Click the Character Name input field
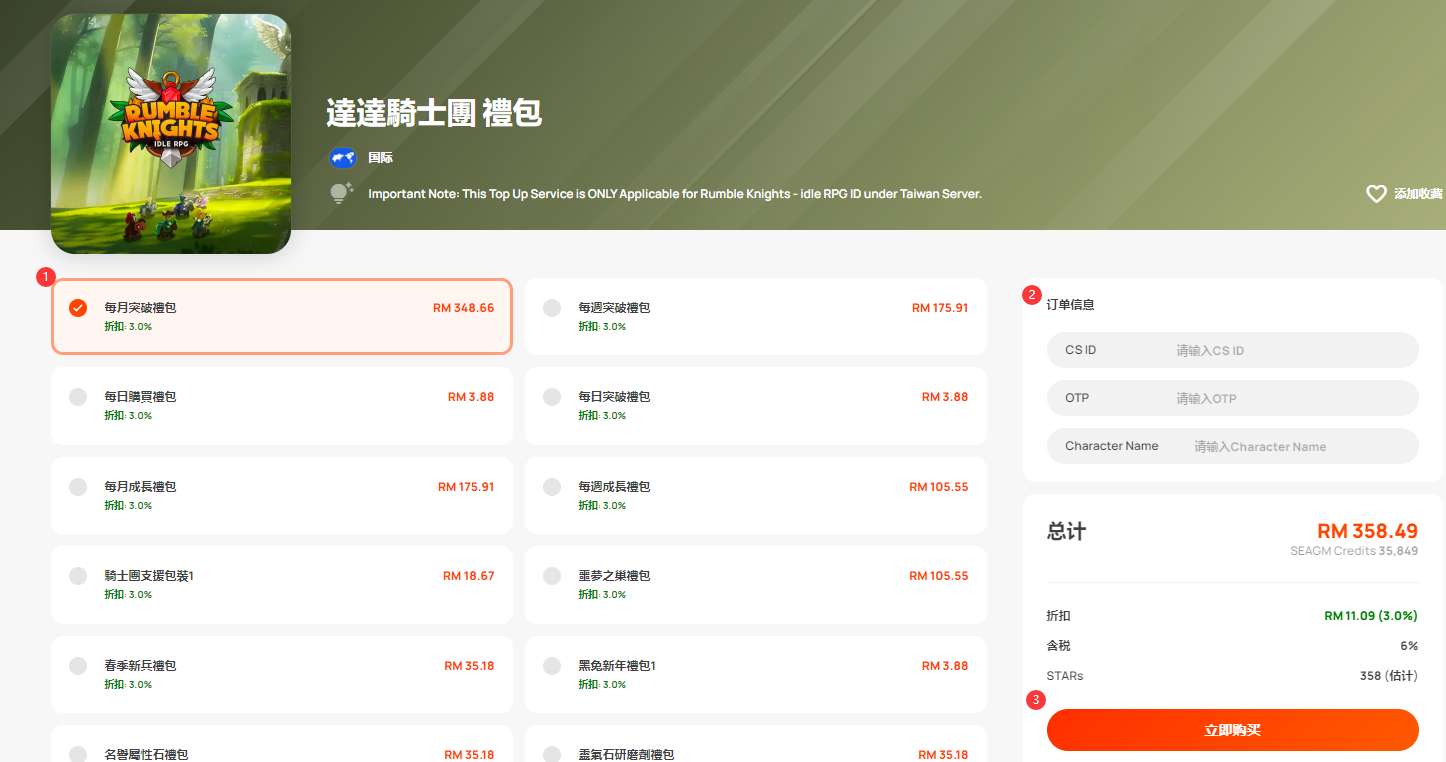The height and width of the screenshot is (762, 1446). (x=1233, y=446)
